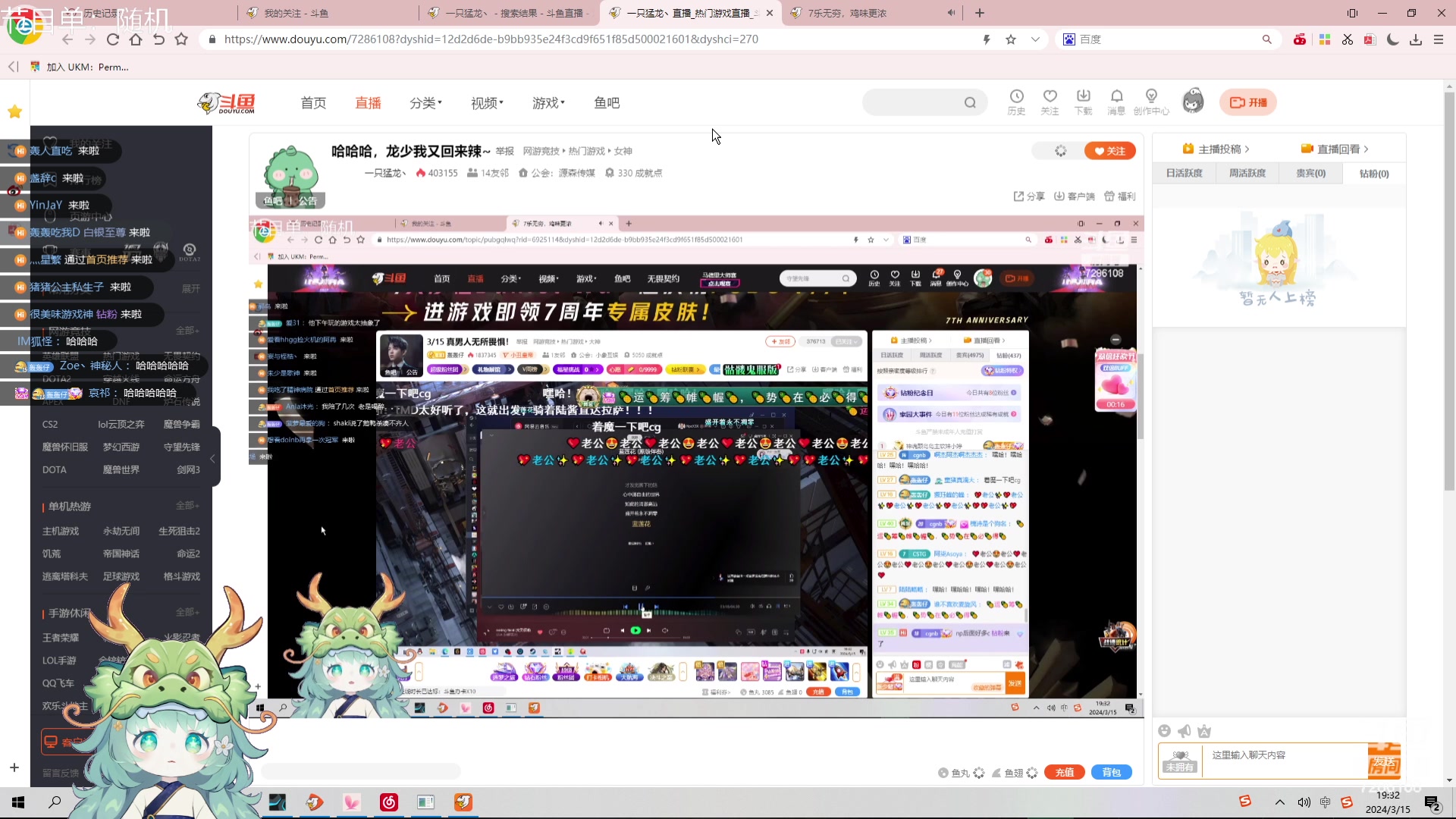Open the emoji picker in the chat box

(x=1165, y=730)
